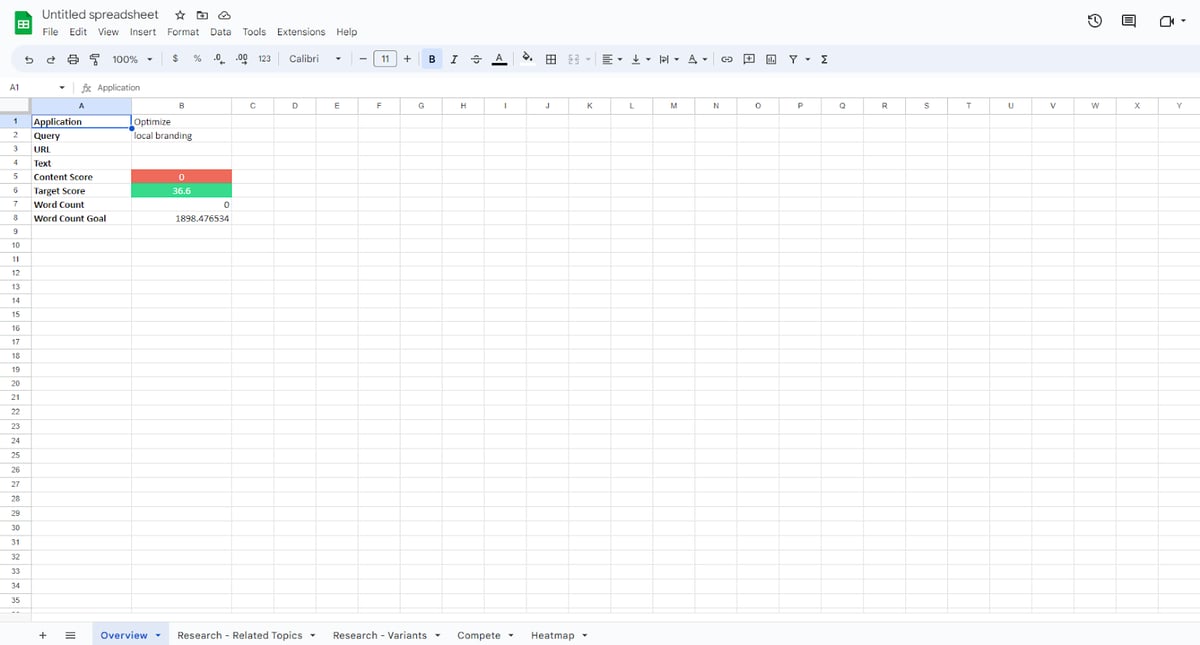Image resolution: width=1200 pixels, height=645 pixels.
Task: Insert a link into the cell
Action: point(727,59)
